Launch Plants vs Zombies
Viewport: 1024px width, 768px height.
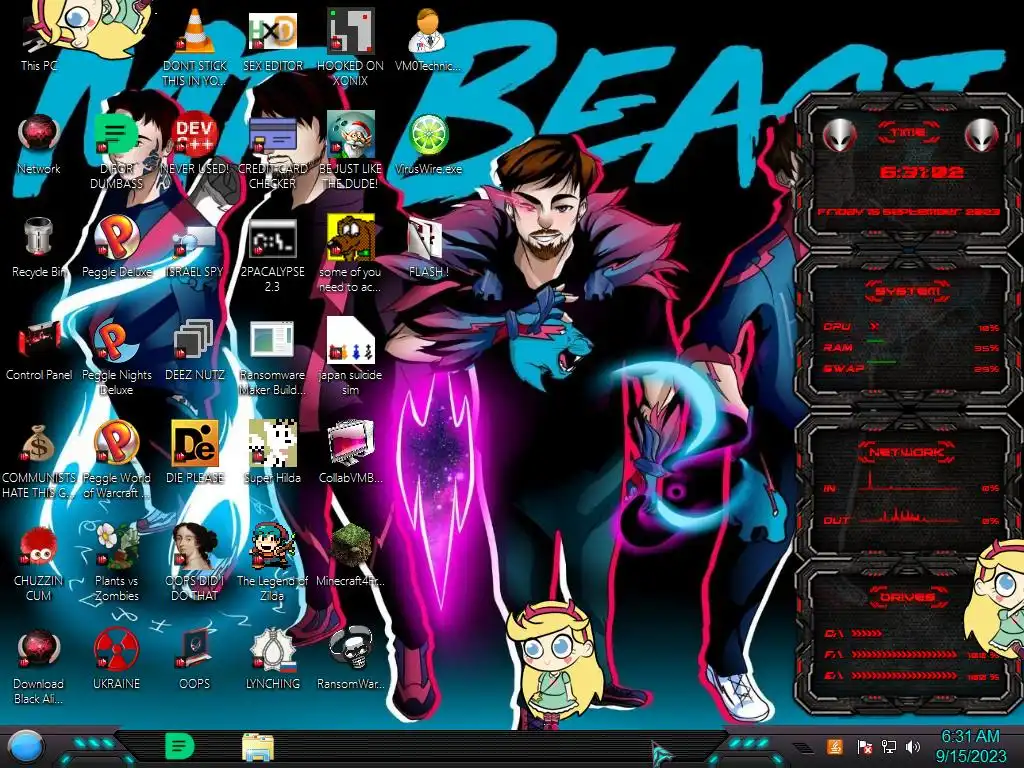point(116,562)
